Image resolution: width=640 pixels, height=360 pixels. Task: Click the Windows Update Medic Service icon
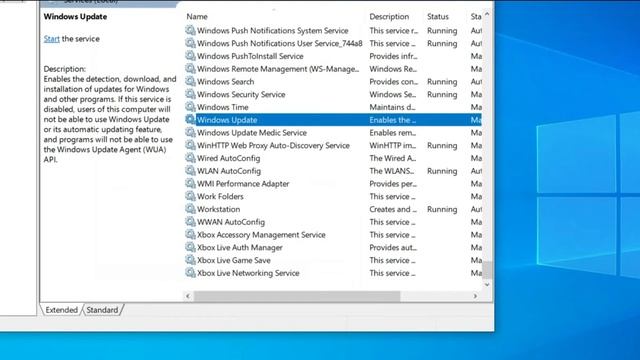click(x=190, y=132)
